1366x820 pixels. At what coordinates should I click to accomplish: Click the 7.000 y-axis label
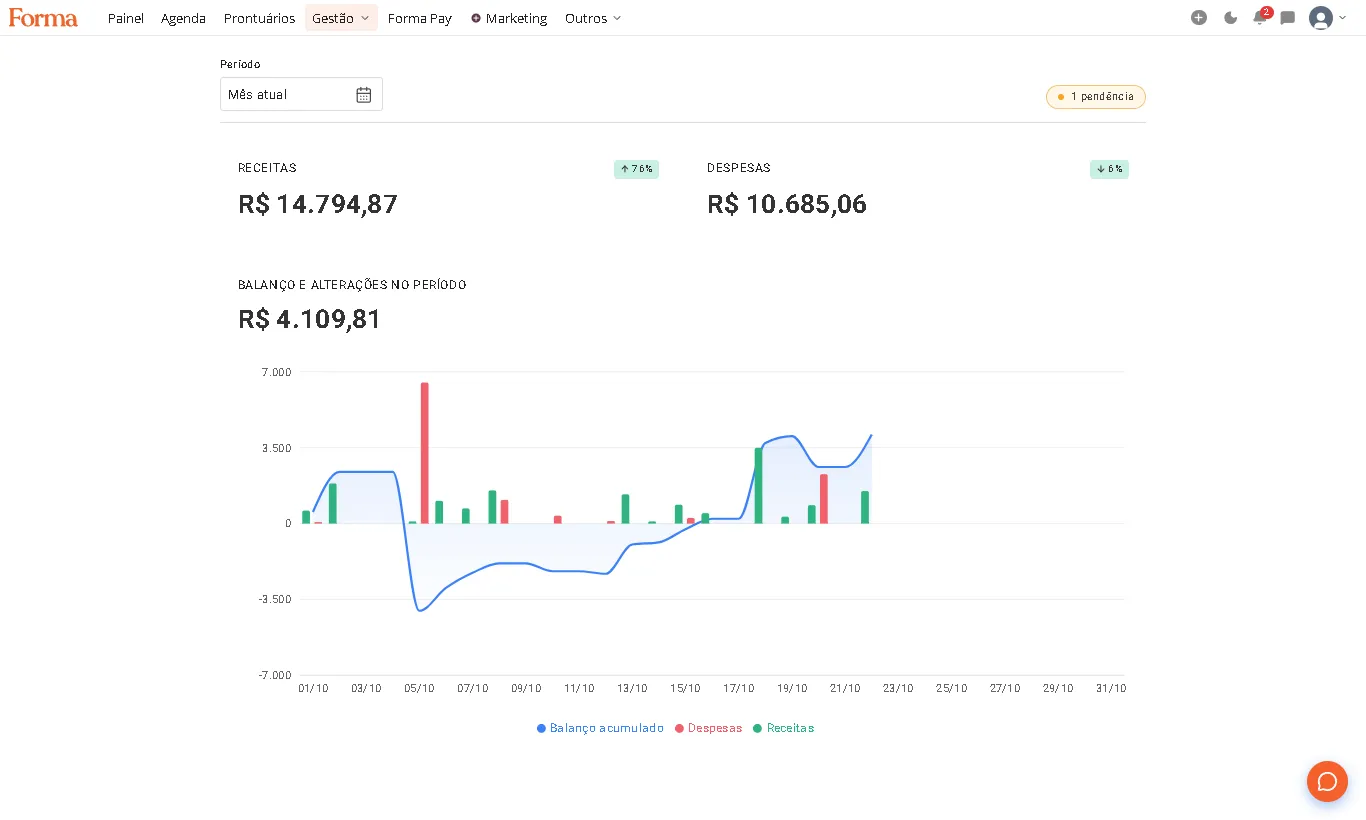275,372
